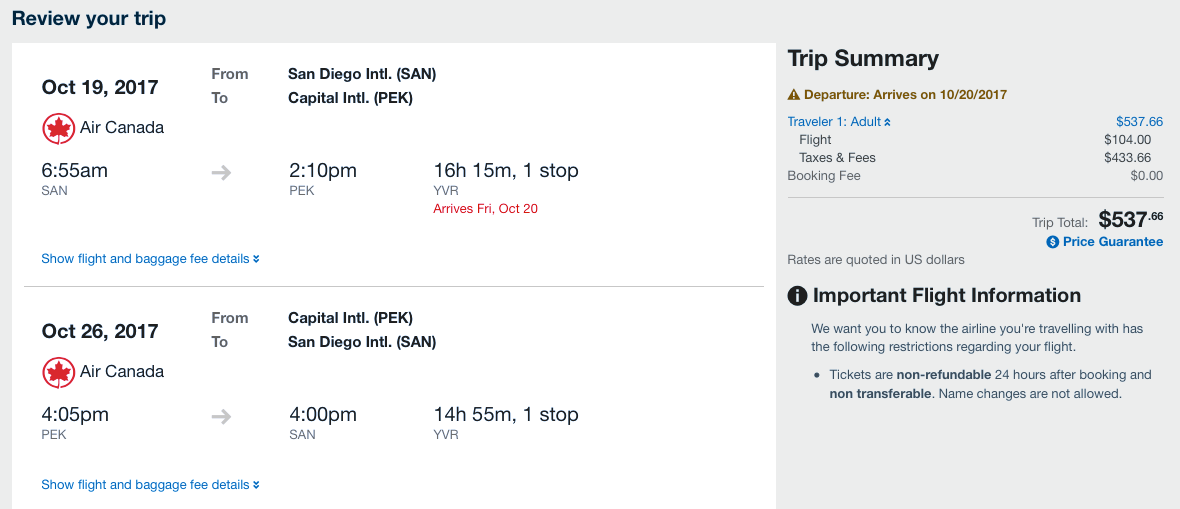Open the Price Guarantee link
The width and height of the screenshot is (1180, 509).
1112,242
